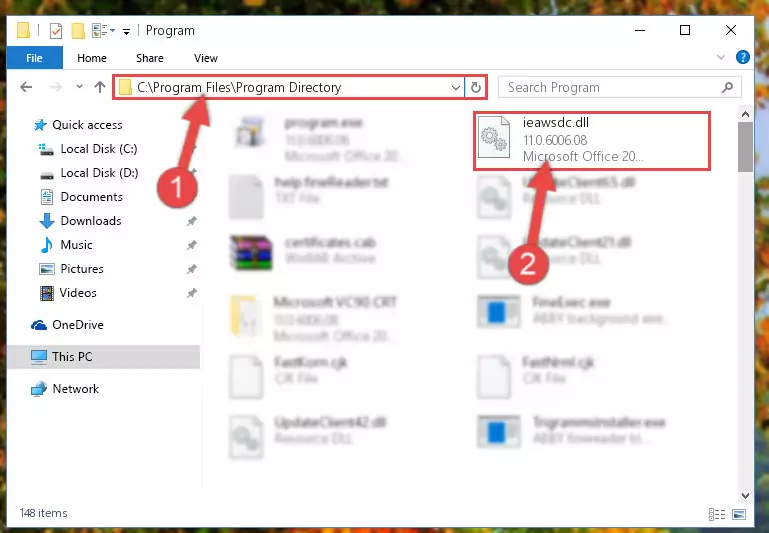Expand the address bar history dropdown

tap(456, 87)
